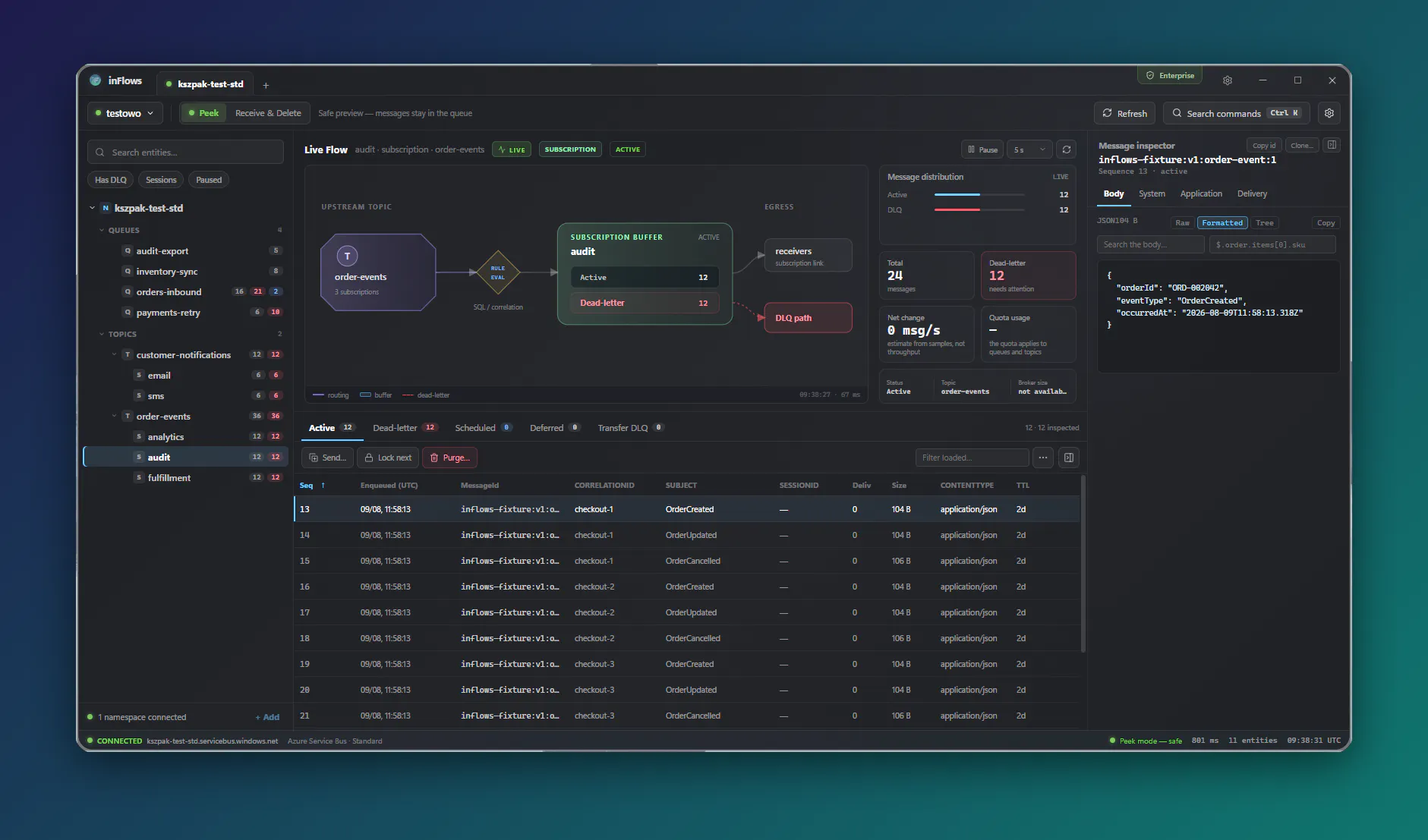Select the kszpak-test-std connection tab
Viewport: 1428px width, 840px height.
coord(204,84)
